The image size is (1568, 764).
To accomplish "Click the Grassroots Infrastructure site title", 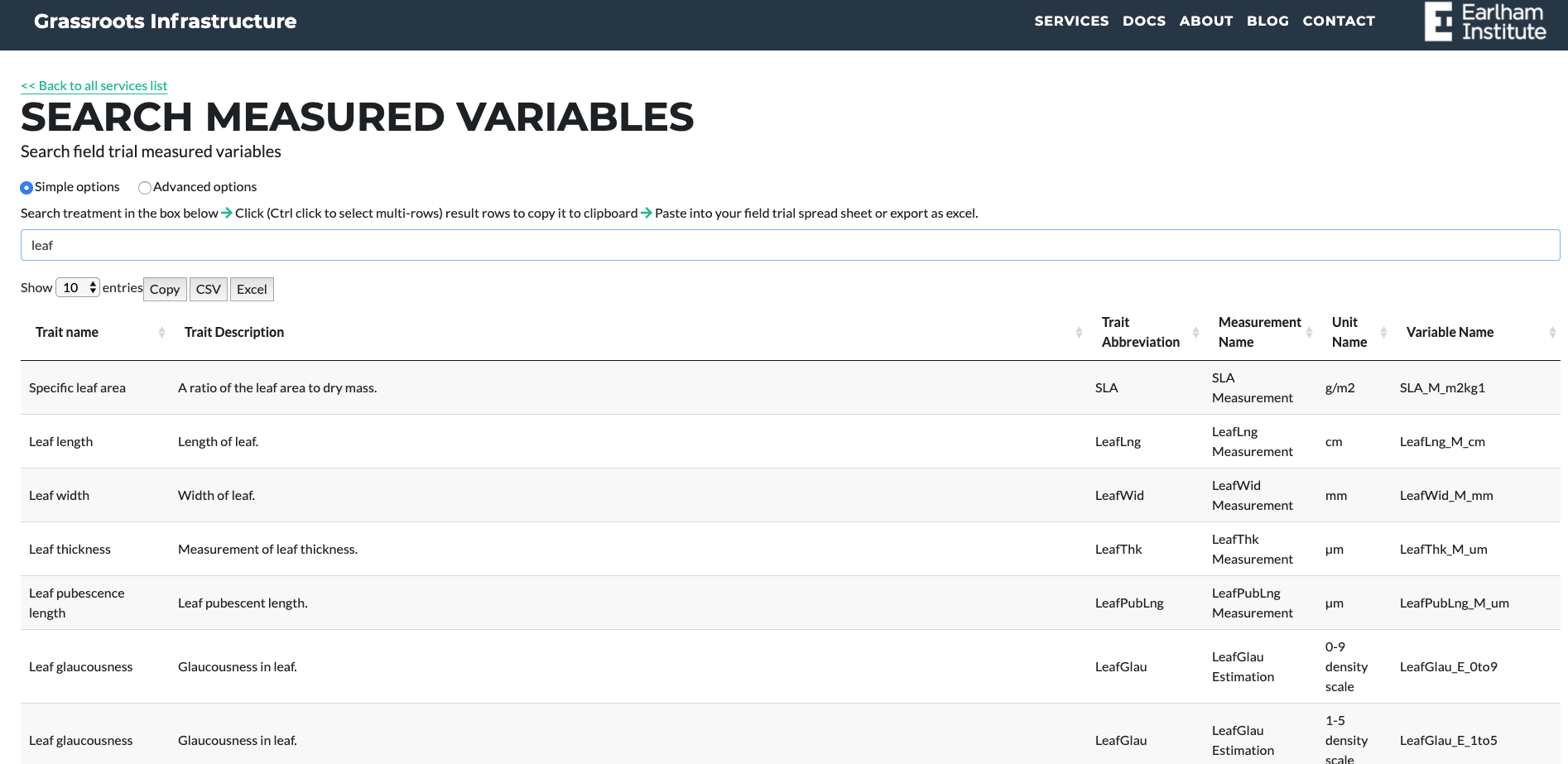I will pos(165,21).
